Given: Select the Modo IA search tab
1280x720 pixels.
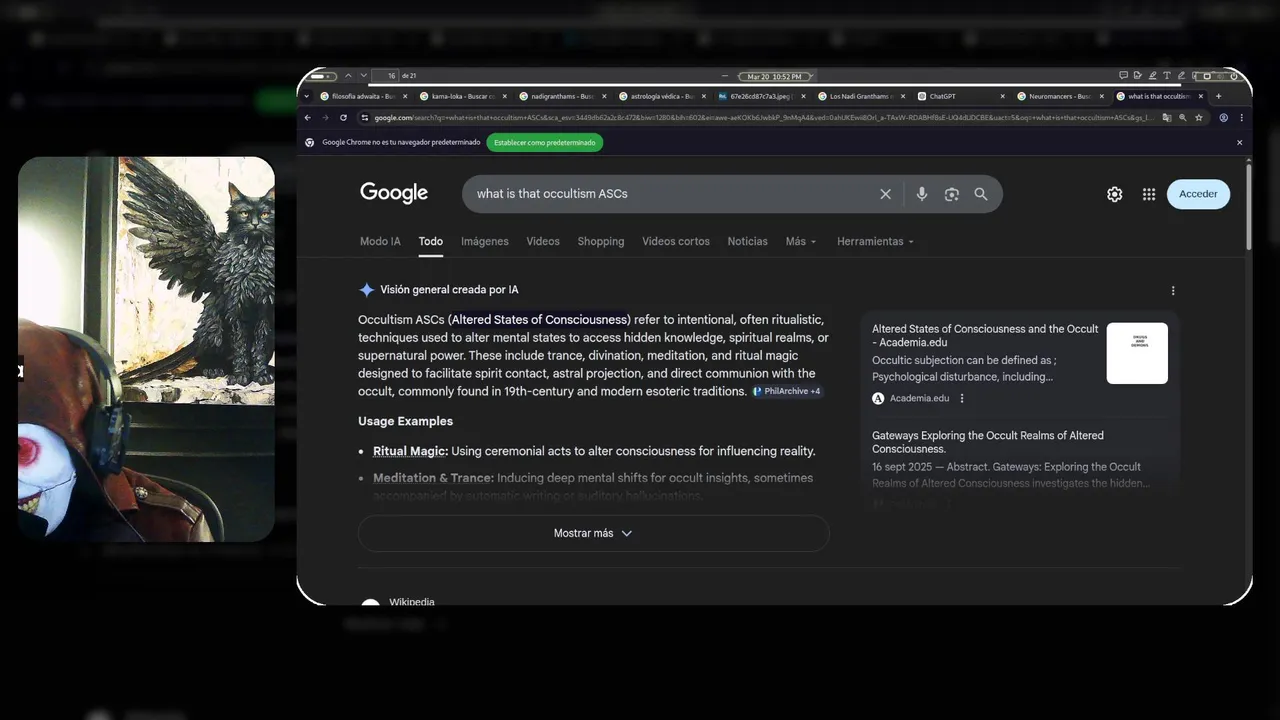Looking at the screenshot, I should pyautogui.click(x=380, y=241).
